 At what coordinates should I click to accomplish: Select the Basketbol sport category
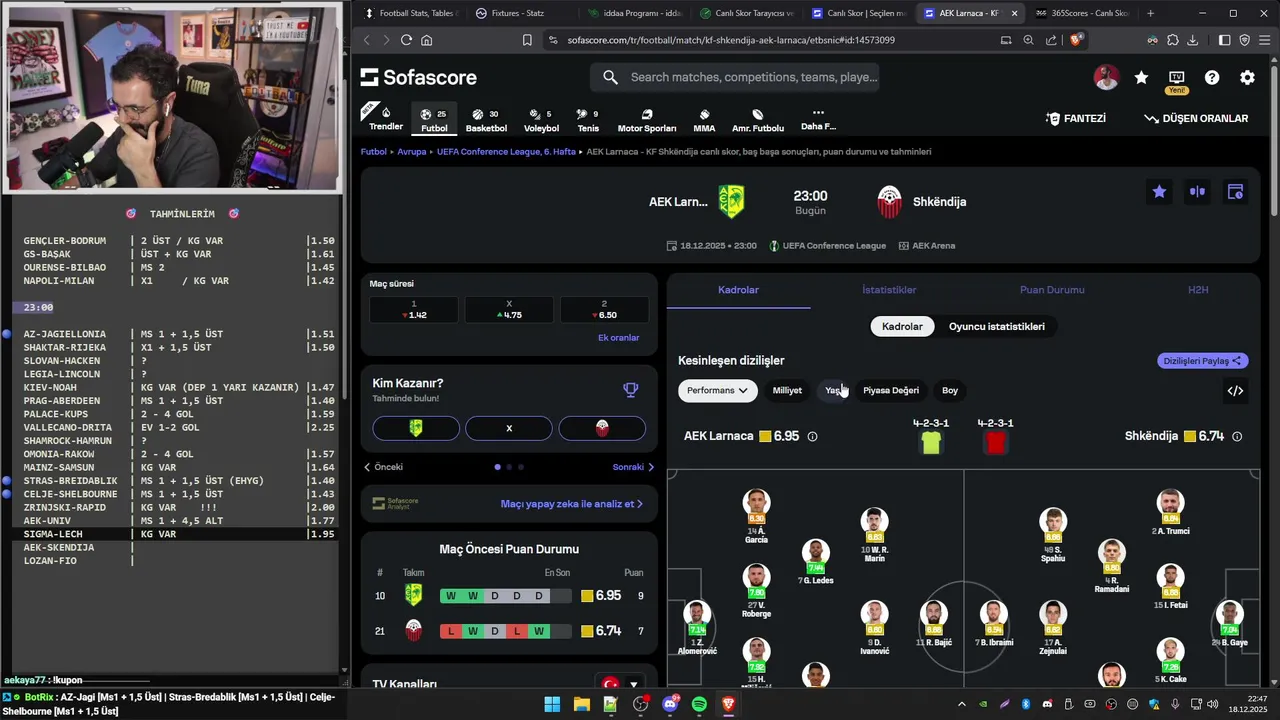pos(486,120)
